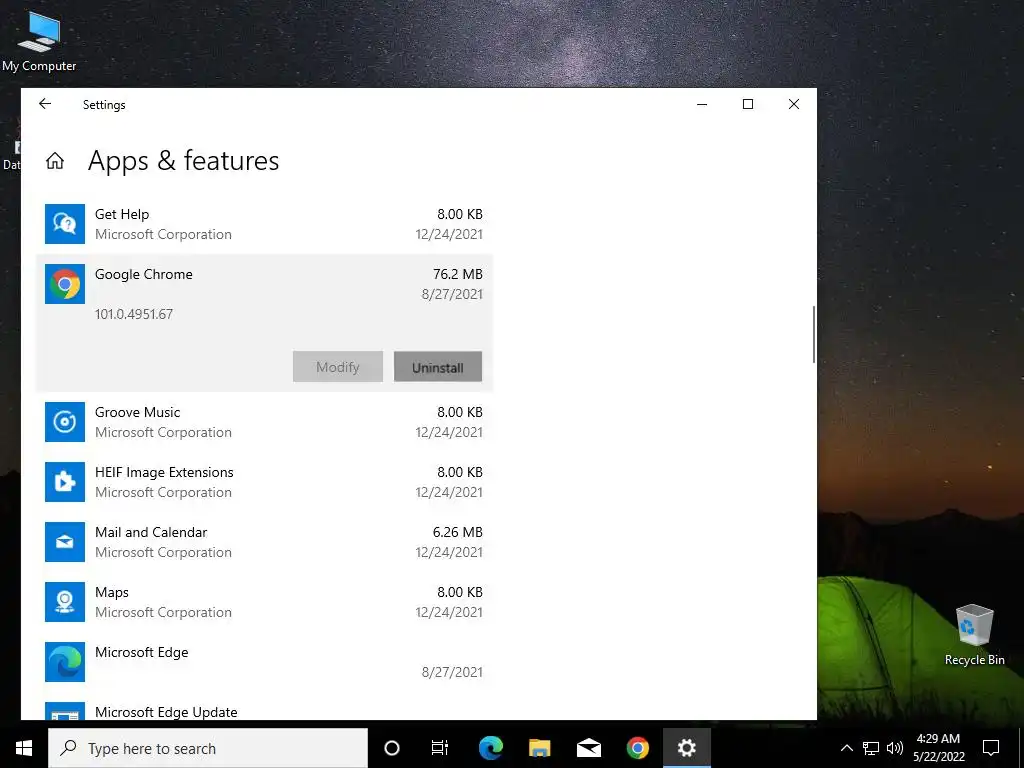Click the Uninstall button for Chrome
The width and height of the screenshot is (1024, 768).
(438, 367)
